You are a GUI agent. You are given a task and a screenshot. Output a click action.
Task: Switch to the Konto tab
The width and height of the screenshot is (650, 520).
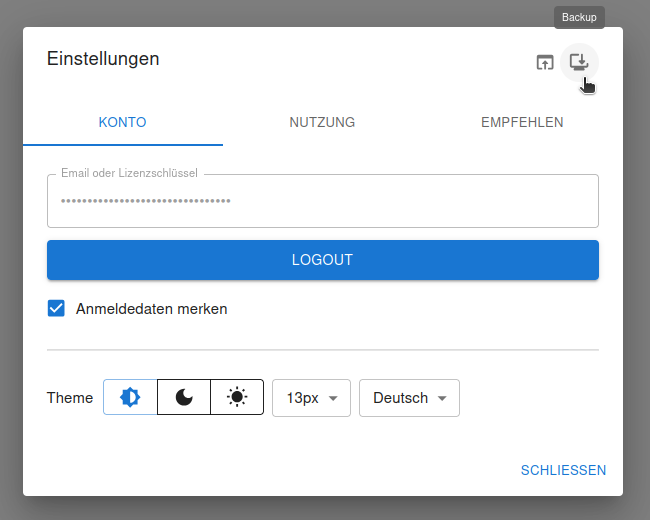click(123, 123)
